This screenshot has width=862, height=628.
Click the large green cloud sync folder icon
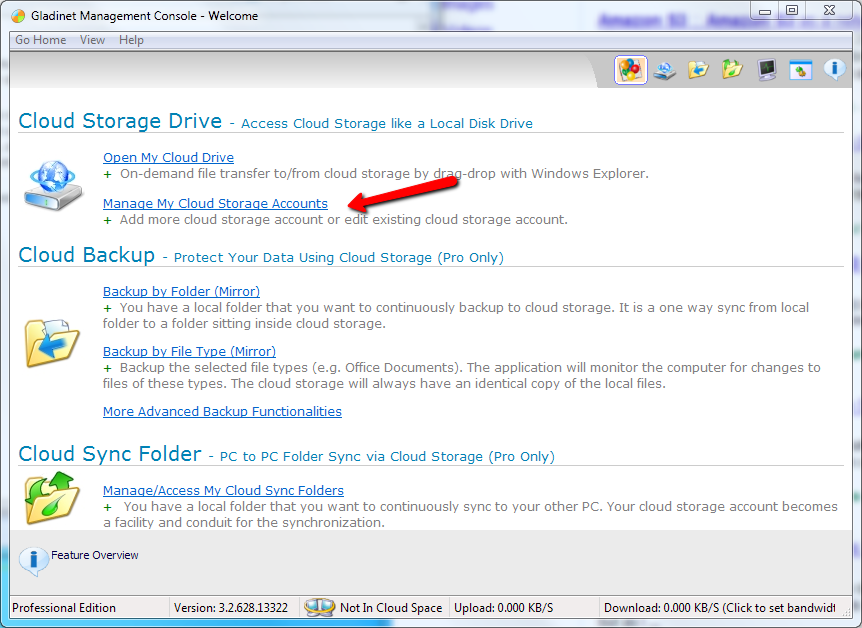click(52, 498)
